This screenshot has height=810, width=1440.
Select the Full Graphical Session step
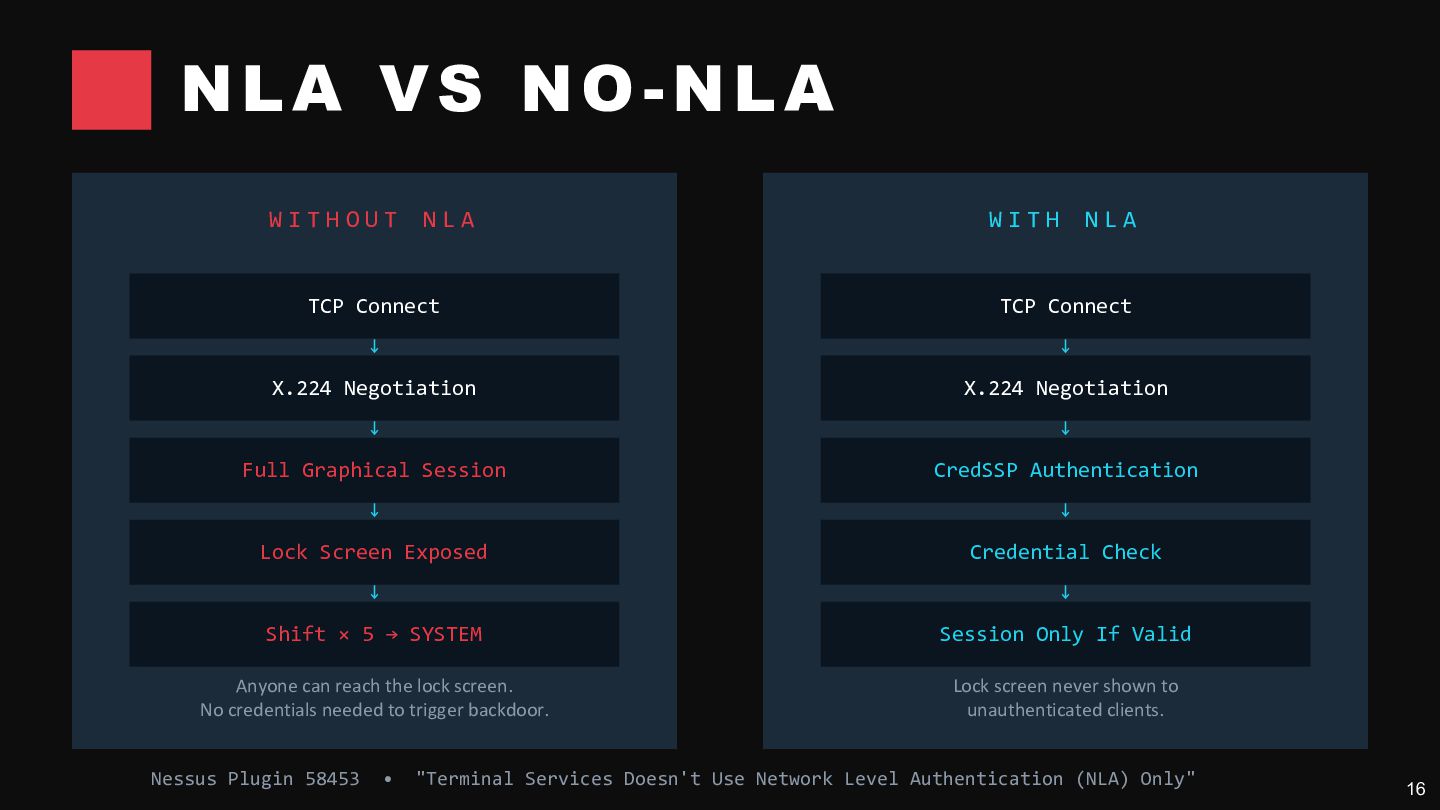click(374, 470)
